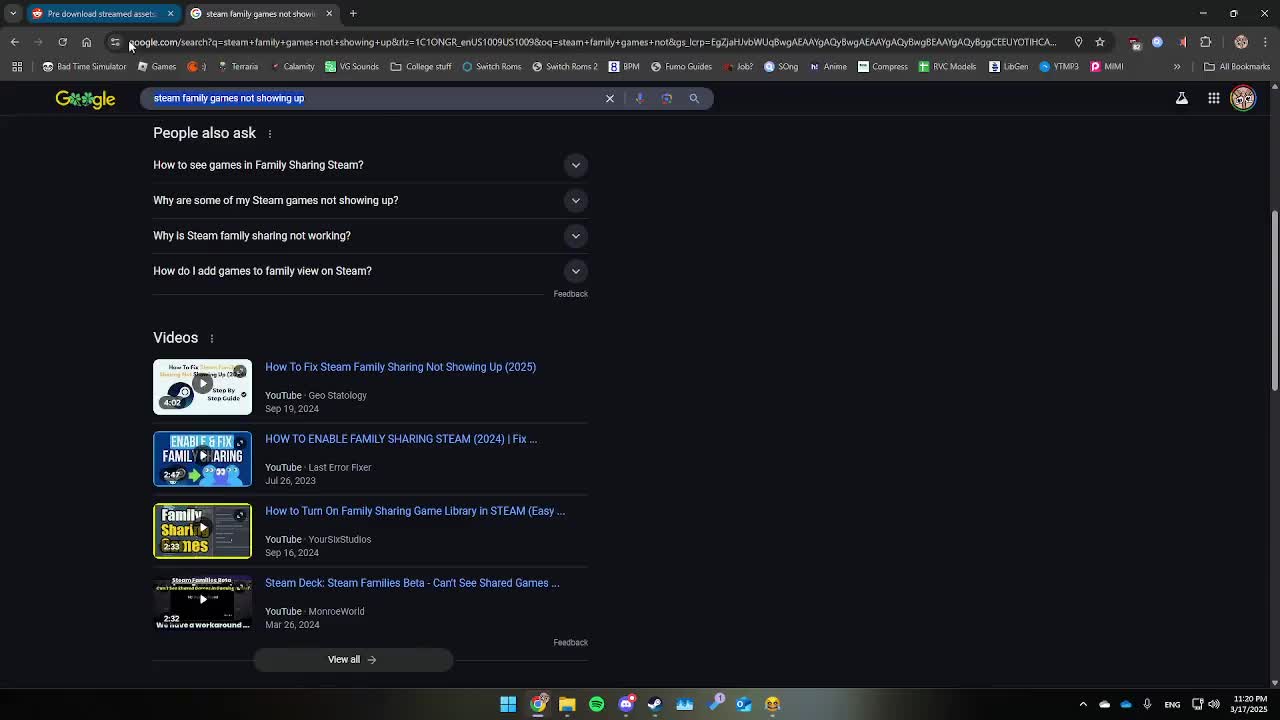Open the All Bookmarks folder
The height and width of the screenshot is (720, 1280).
(1237, 67)
